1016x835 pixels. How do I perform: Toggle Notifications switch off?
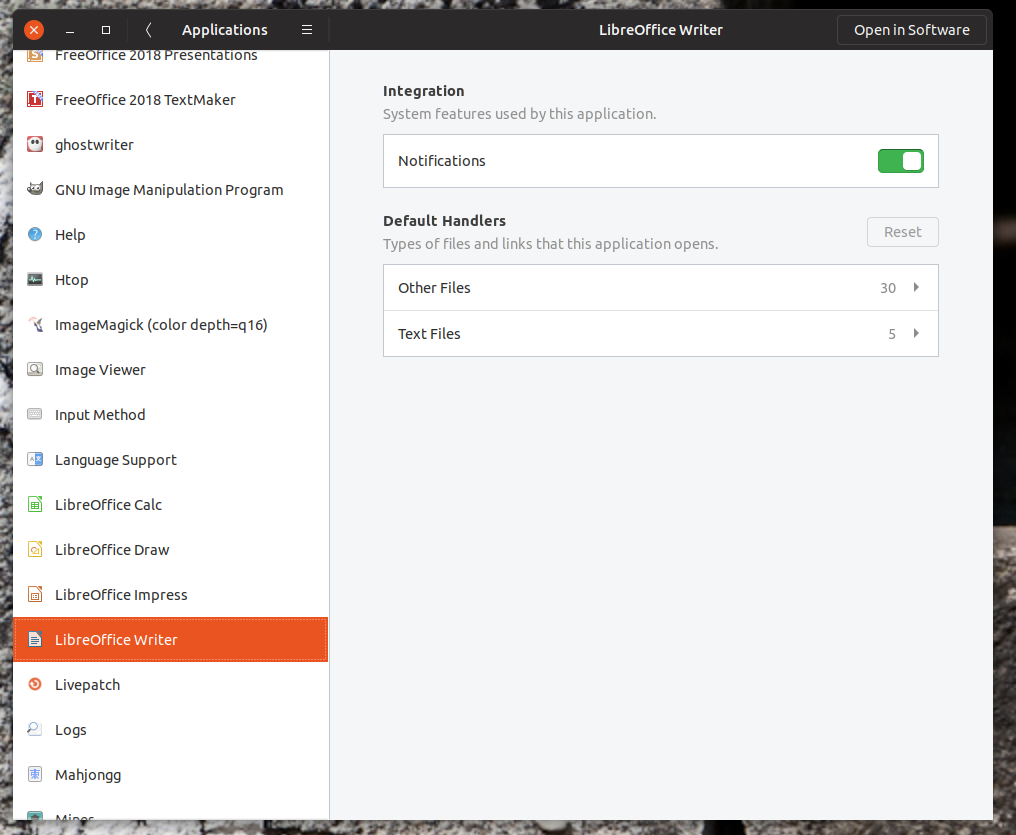pos(901,161)
